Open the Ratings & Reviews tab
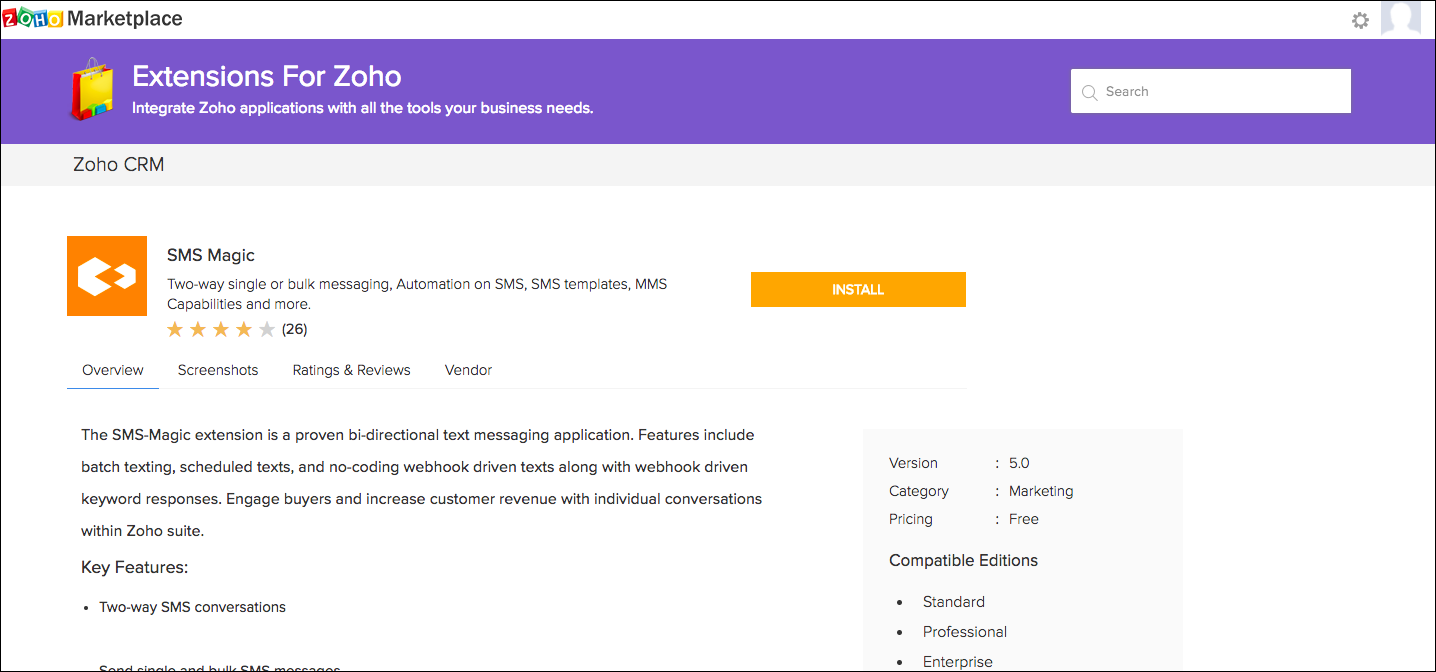 pos(351,370)
